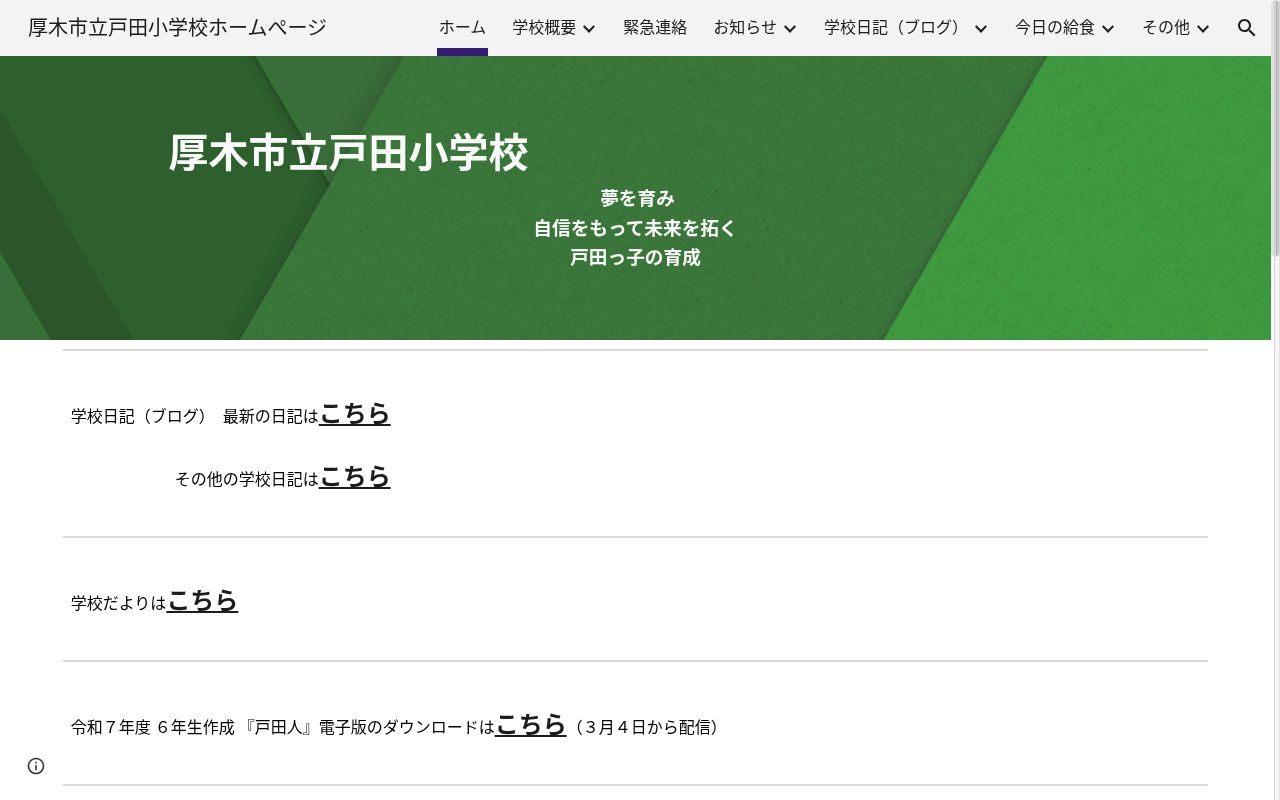
Task: Click the site title 厚木市立戸田小学校ホームページ
Action: pyautogui.click(x=177, y=28)
